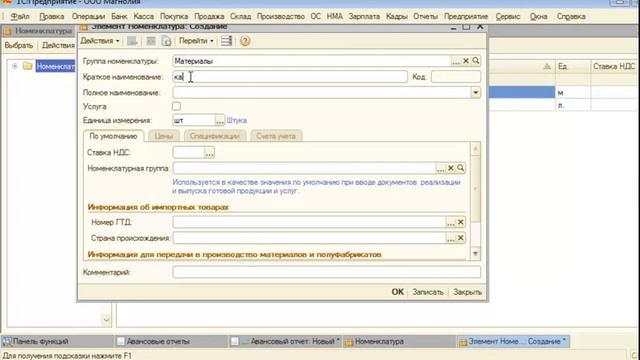Viewport: 640px width, 360px height.
Task: Open the Зарплата menu
Action: click(x=364, y=17)
